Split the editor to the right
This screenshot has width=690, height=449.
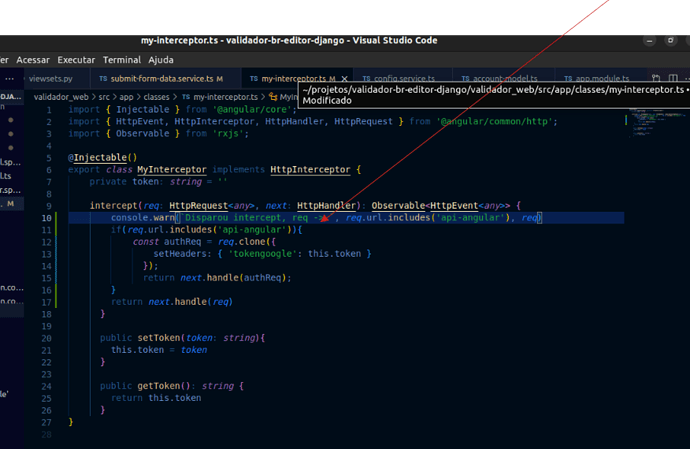tap(673, 78)
